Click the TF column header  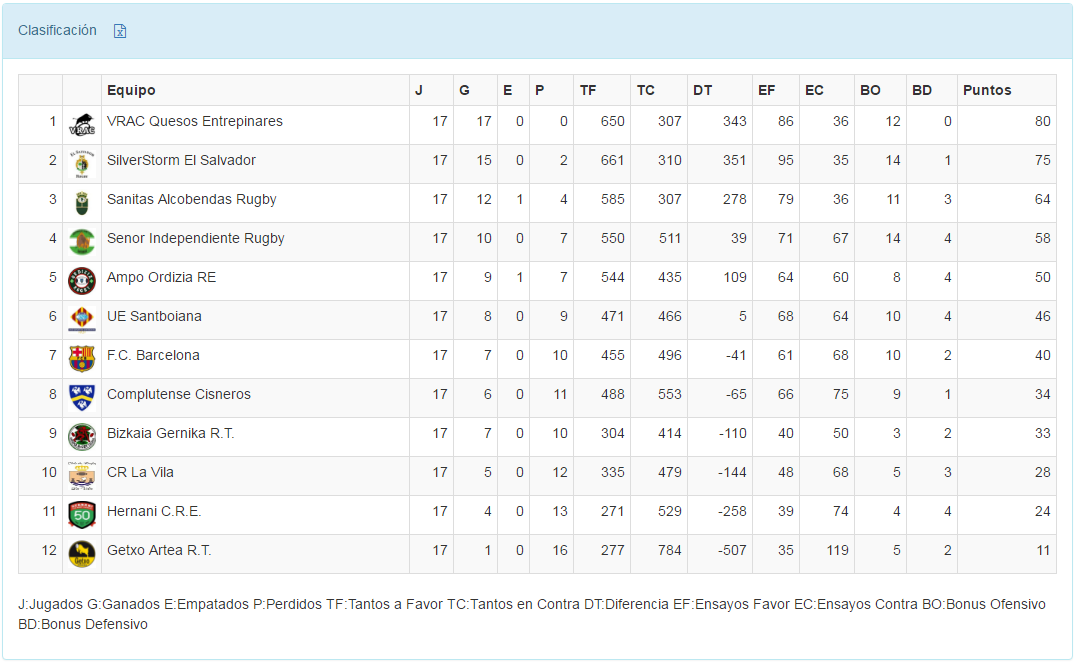coord(588,90)
